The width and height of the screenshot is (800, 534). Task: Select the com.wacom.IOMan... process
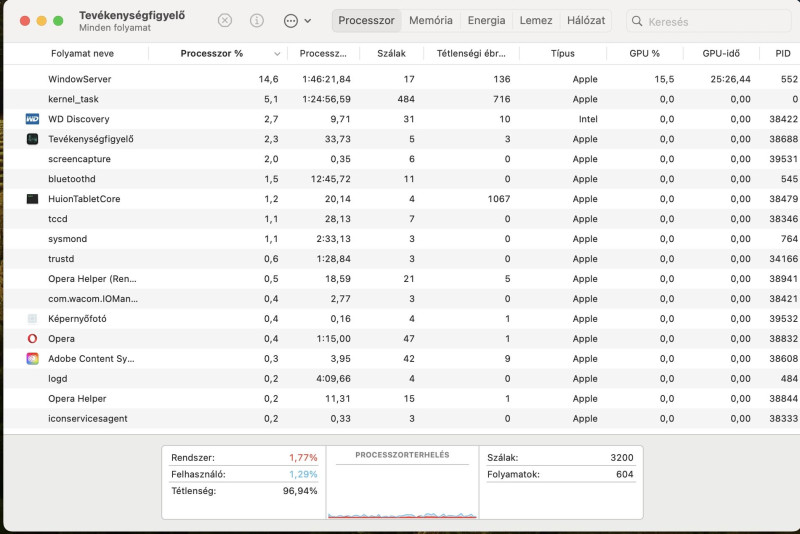point(93,299)
